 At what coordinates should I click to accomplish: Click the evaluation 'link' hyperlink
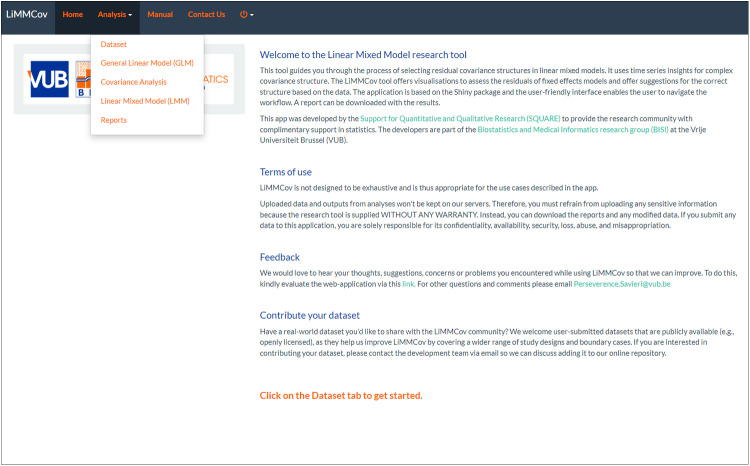coord(408,284)
